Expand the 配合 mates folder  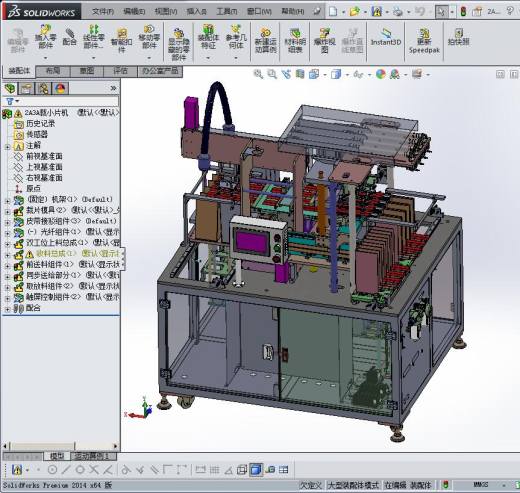click(7, 309)
